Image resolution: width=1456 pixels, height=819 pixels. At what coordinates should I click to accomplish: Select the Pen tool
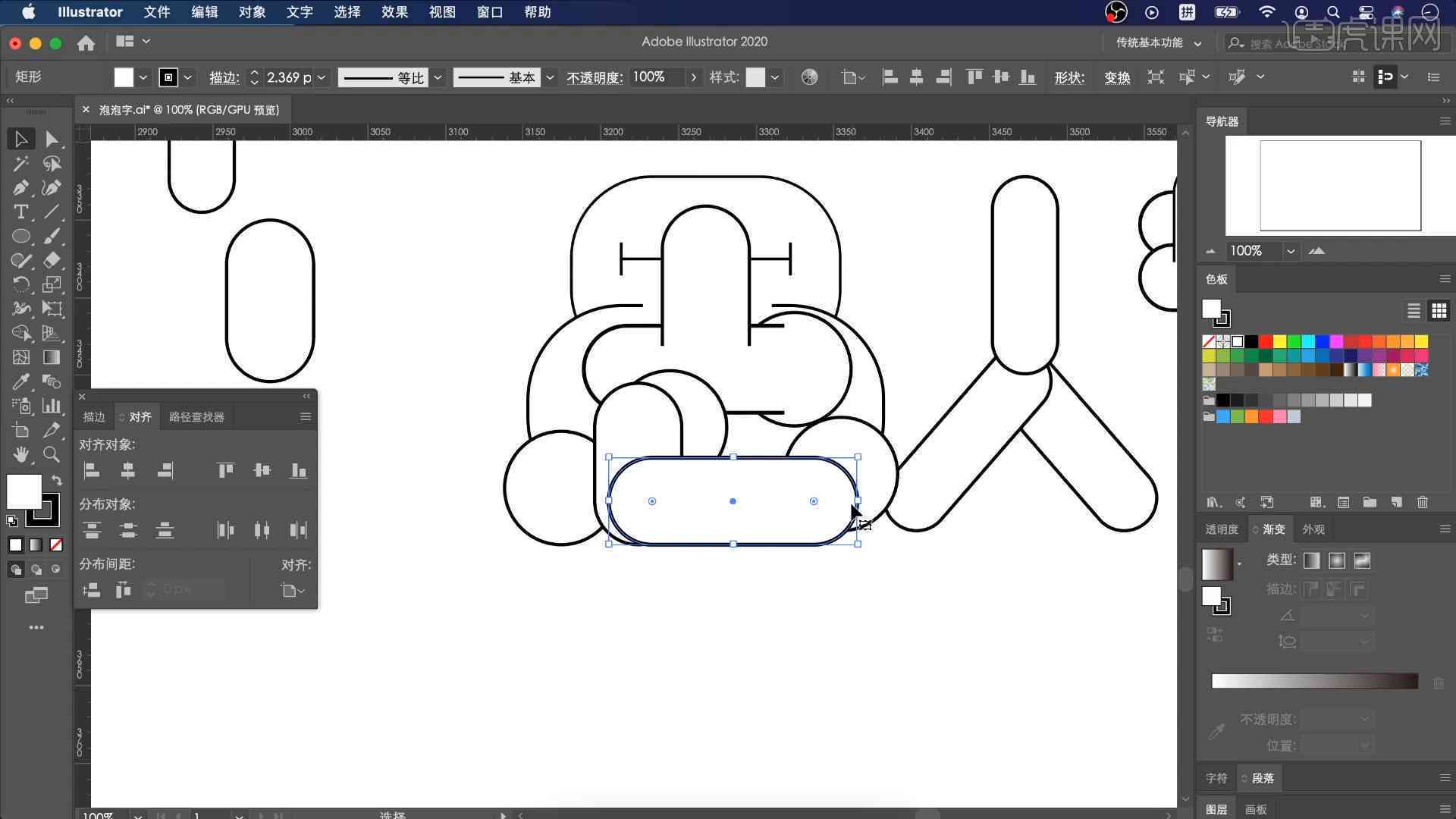pyautogui.click(x=20, y=187)
